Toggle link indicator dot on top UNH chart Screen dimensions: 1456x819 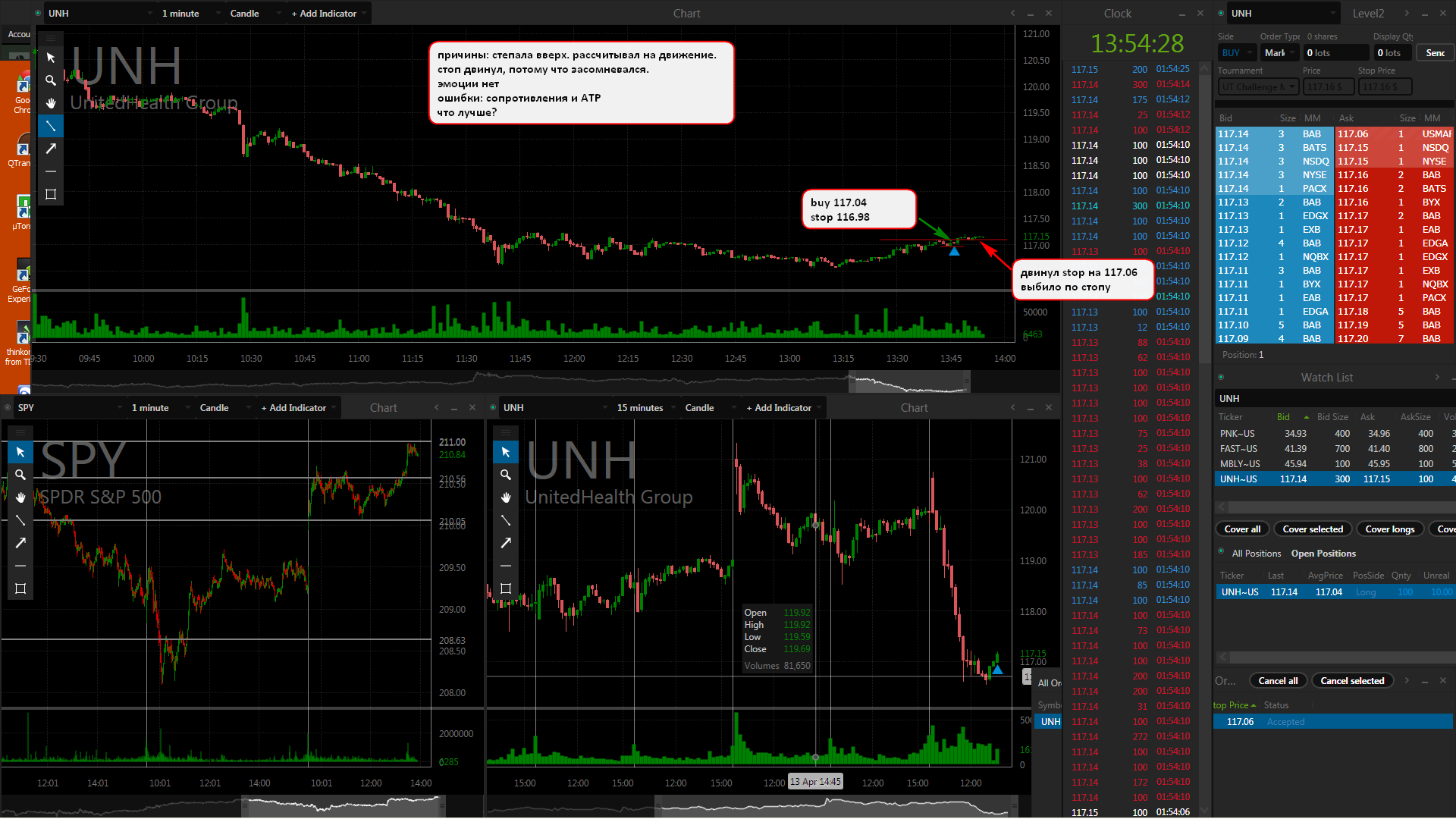click(x=39, y=13)
